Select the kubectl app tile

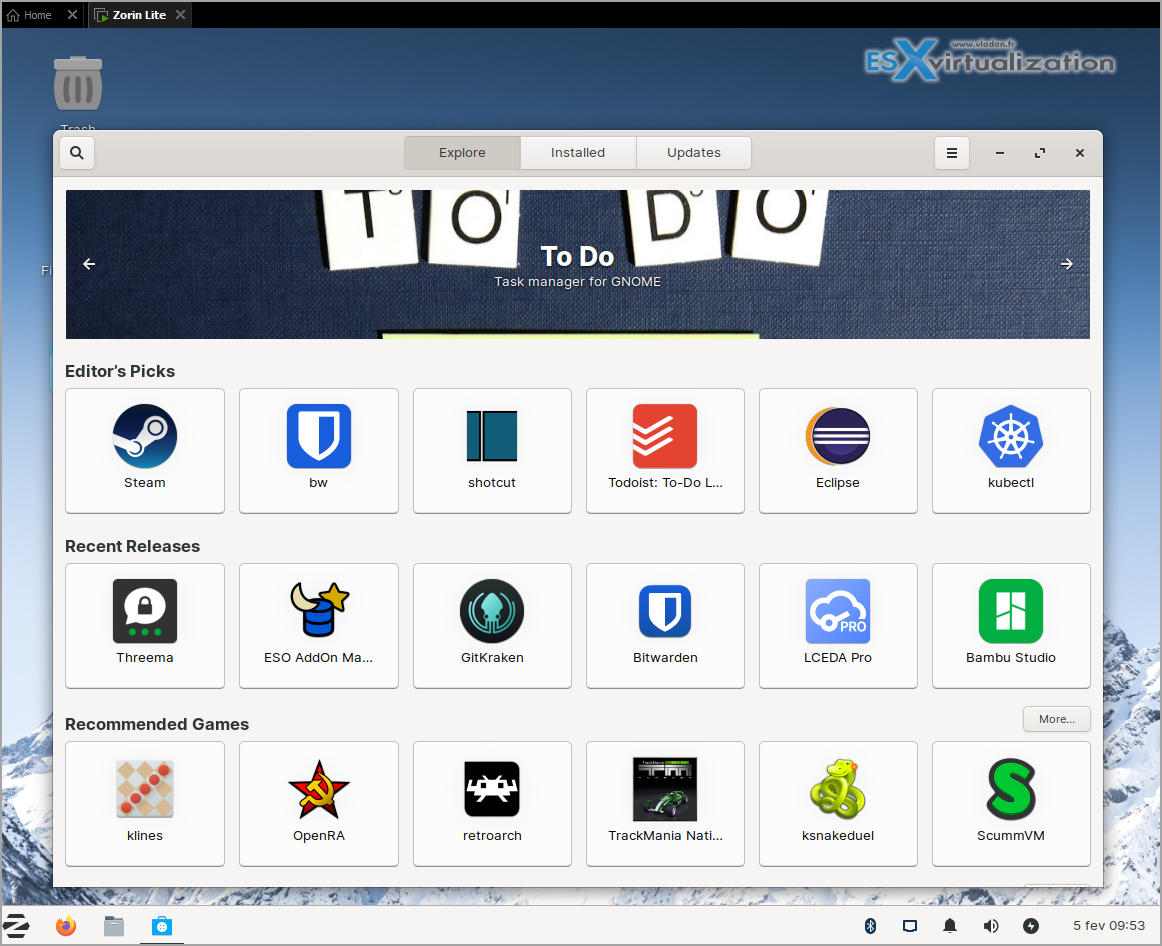(x=1011, y=450)
